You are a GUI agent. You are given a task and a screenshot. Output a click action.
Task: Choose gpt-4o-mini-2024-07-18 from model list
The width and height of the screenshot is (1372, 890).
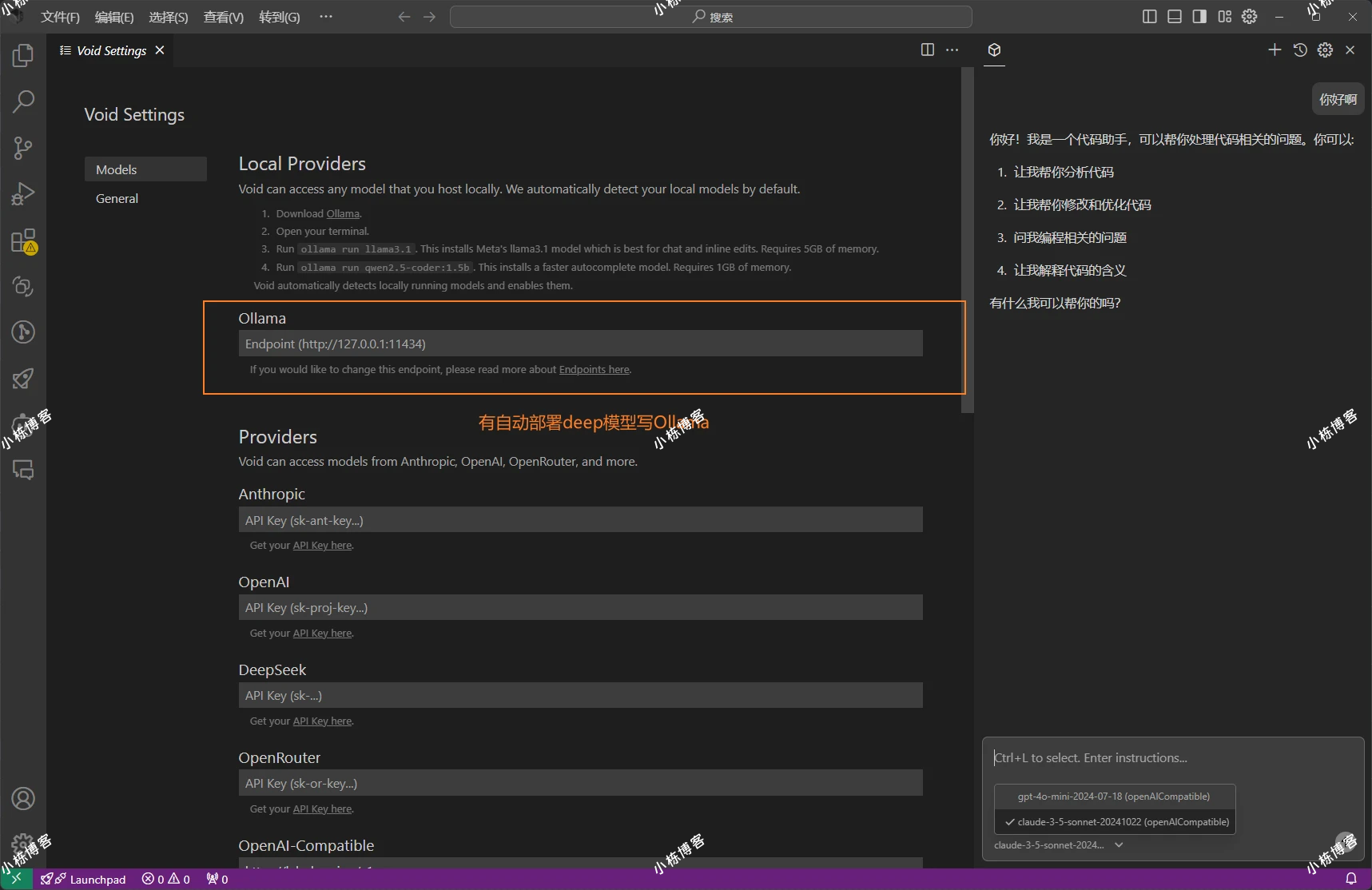click(1113, 797)
